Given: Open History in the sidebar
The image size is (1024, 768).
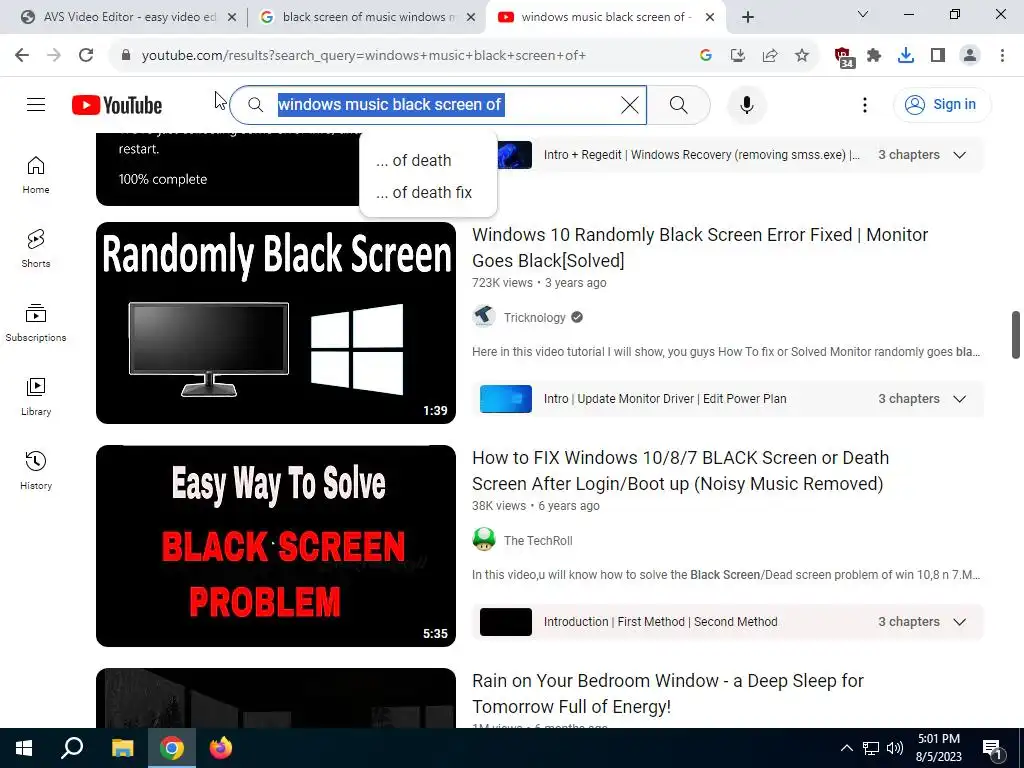Looking at the screenshot, I should pyautogui.click(x=36, y=470).
